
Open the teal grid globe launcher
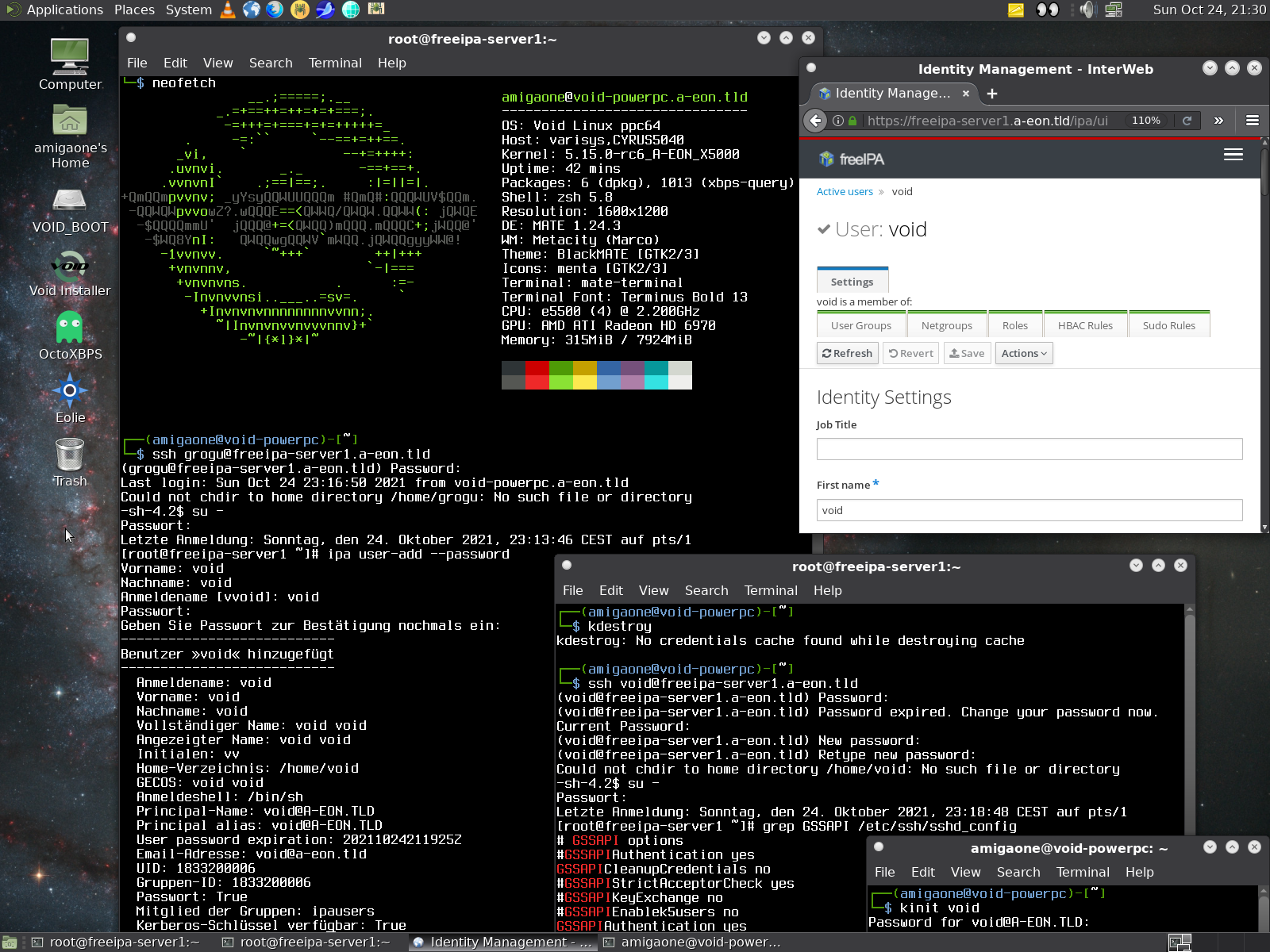(x=351, y=10)
